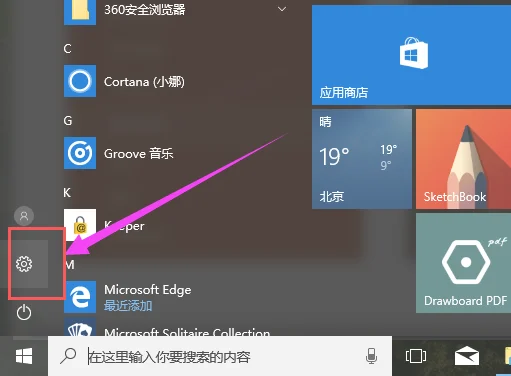Open Task View on the taskbar
This screenshot has height=376, width=511.
pyautogui.click(x=416, y=356)
